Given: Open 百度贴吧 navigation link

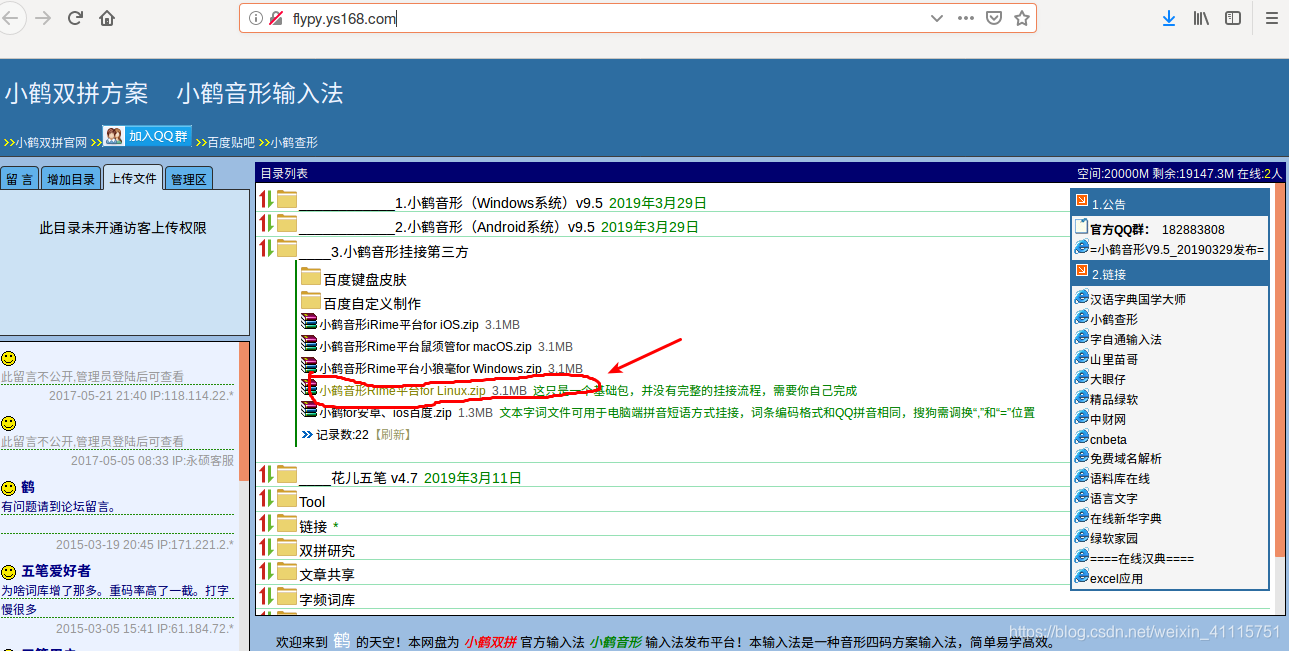Looking at the screenshot, I should 231,142.
